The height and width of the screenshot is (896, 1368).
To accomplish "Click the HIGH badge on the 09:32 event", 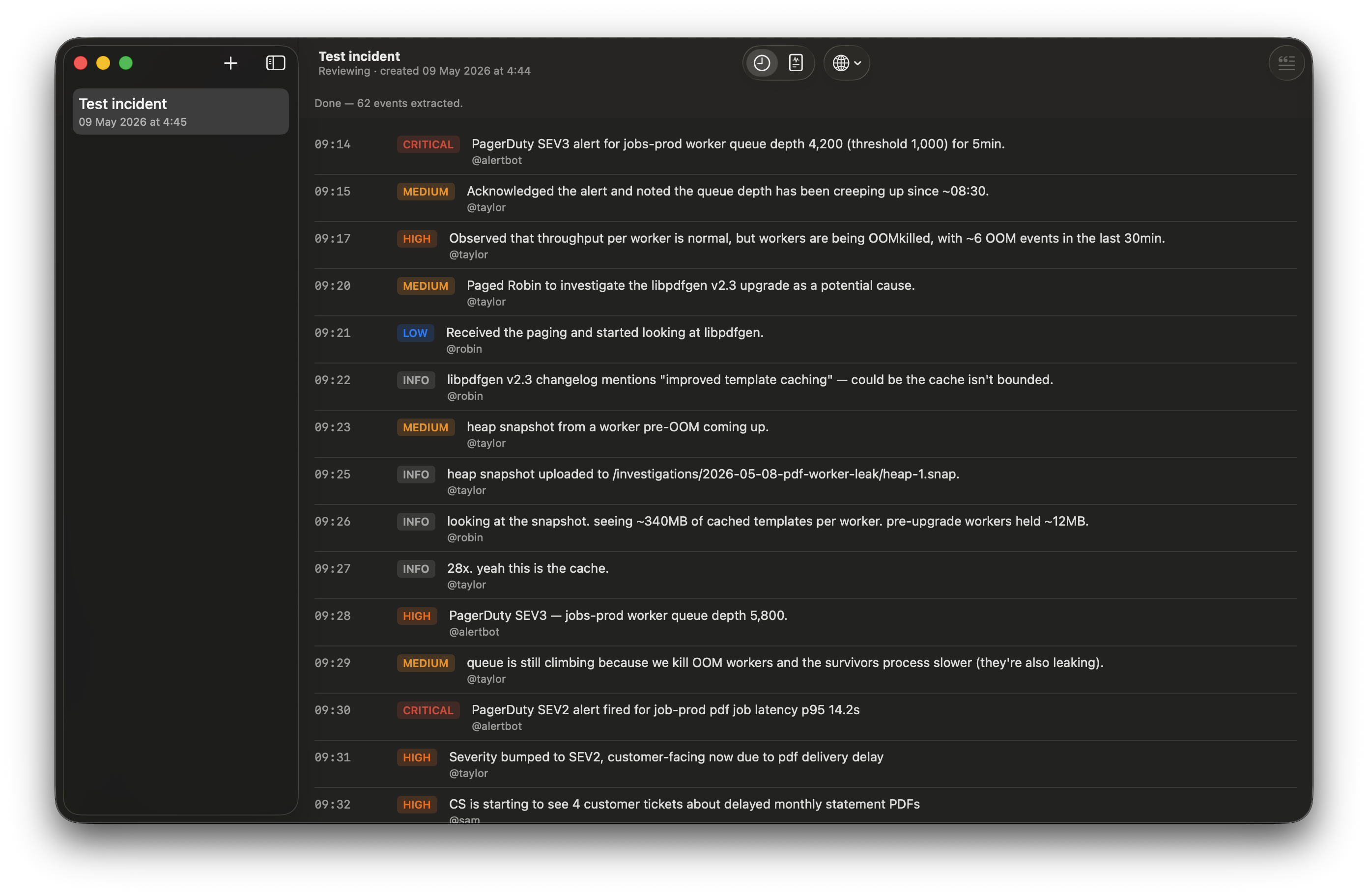I will (x=416, y=804).
